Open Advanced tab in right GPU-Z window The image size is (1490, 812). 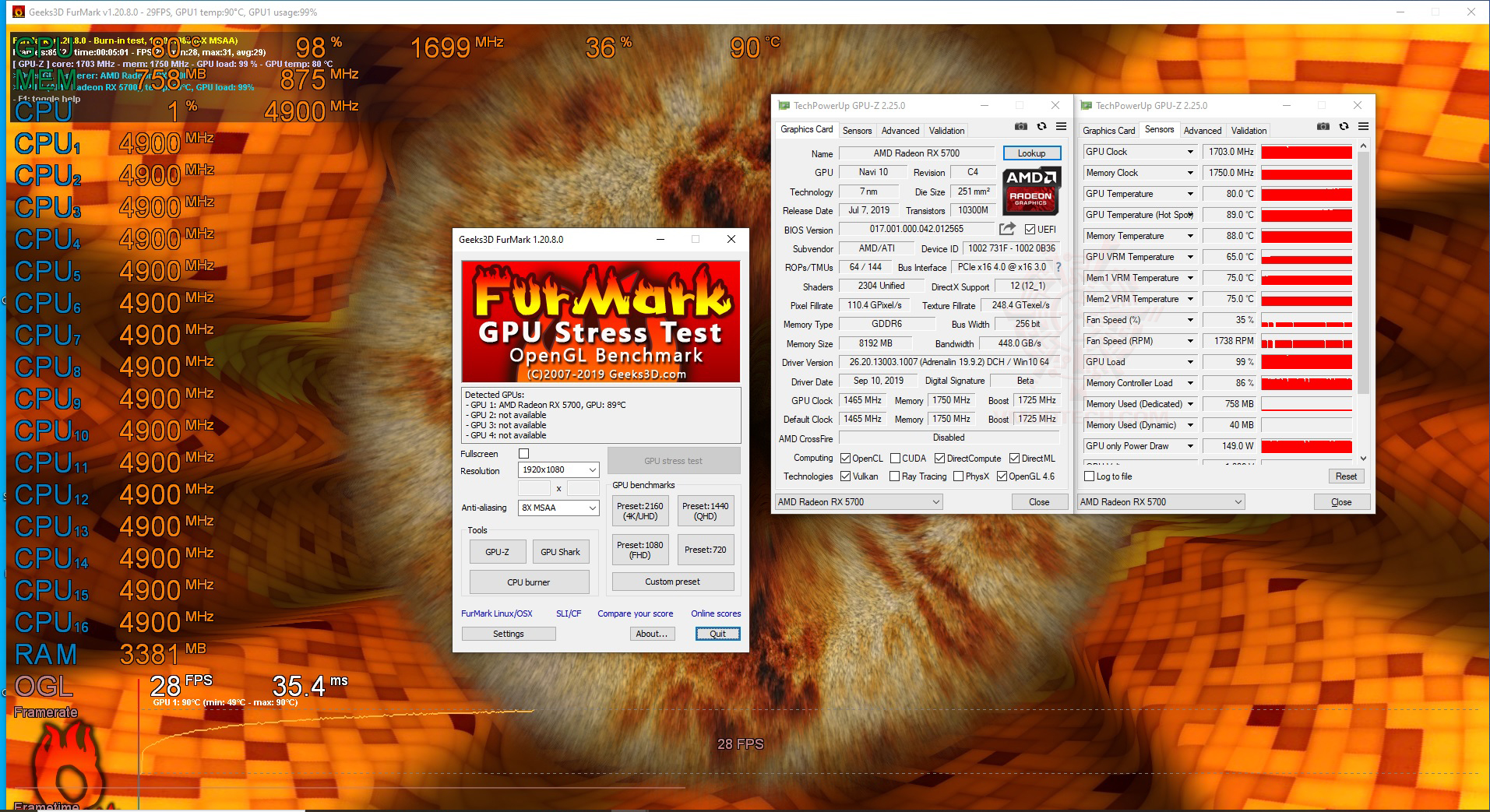[x=1203, y=131]
